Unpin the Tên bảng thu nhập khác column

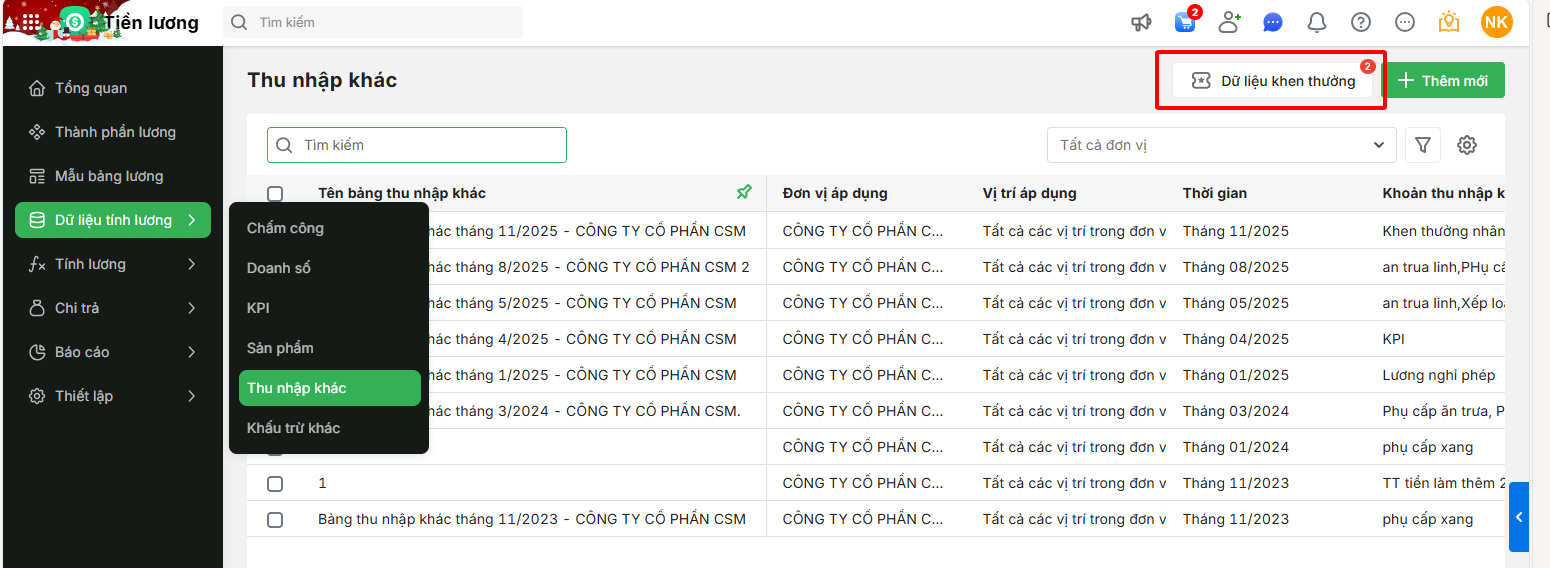click(744, 192)
